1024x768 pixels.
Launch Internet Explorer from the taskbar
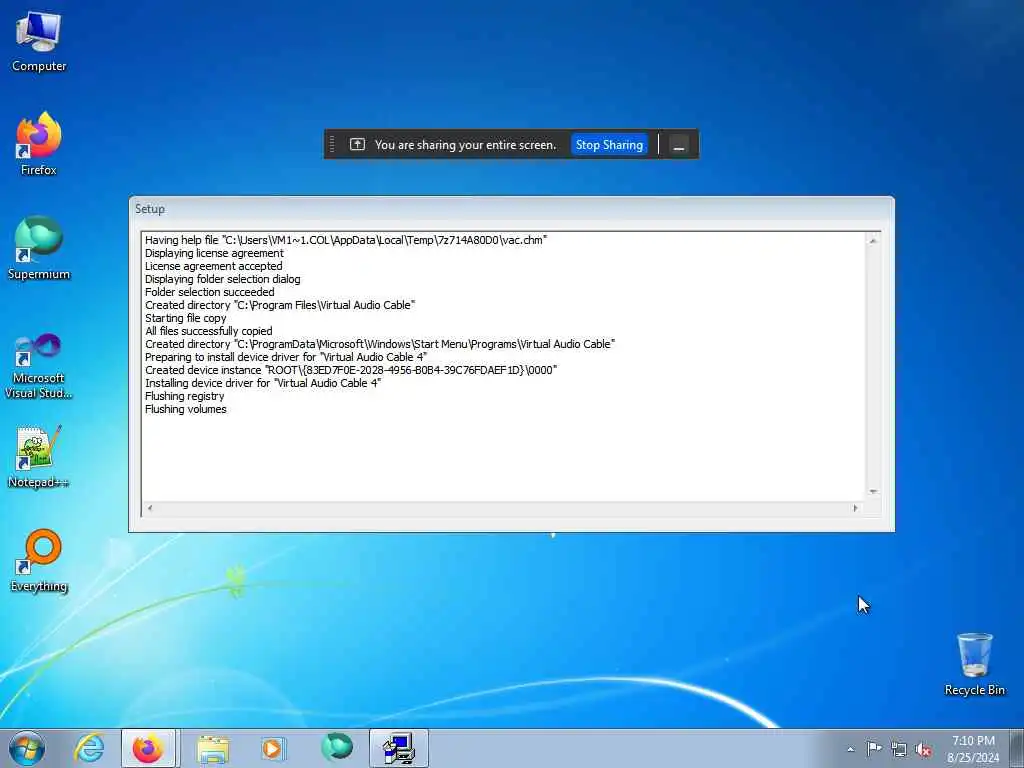tap(89, 748)
